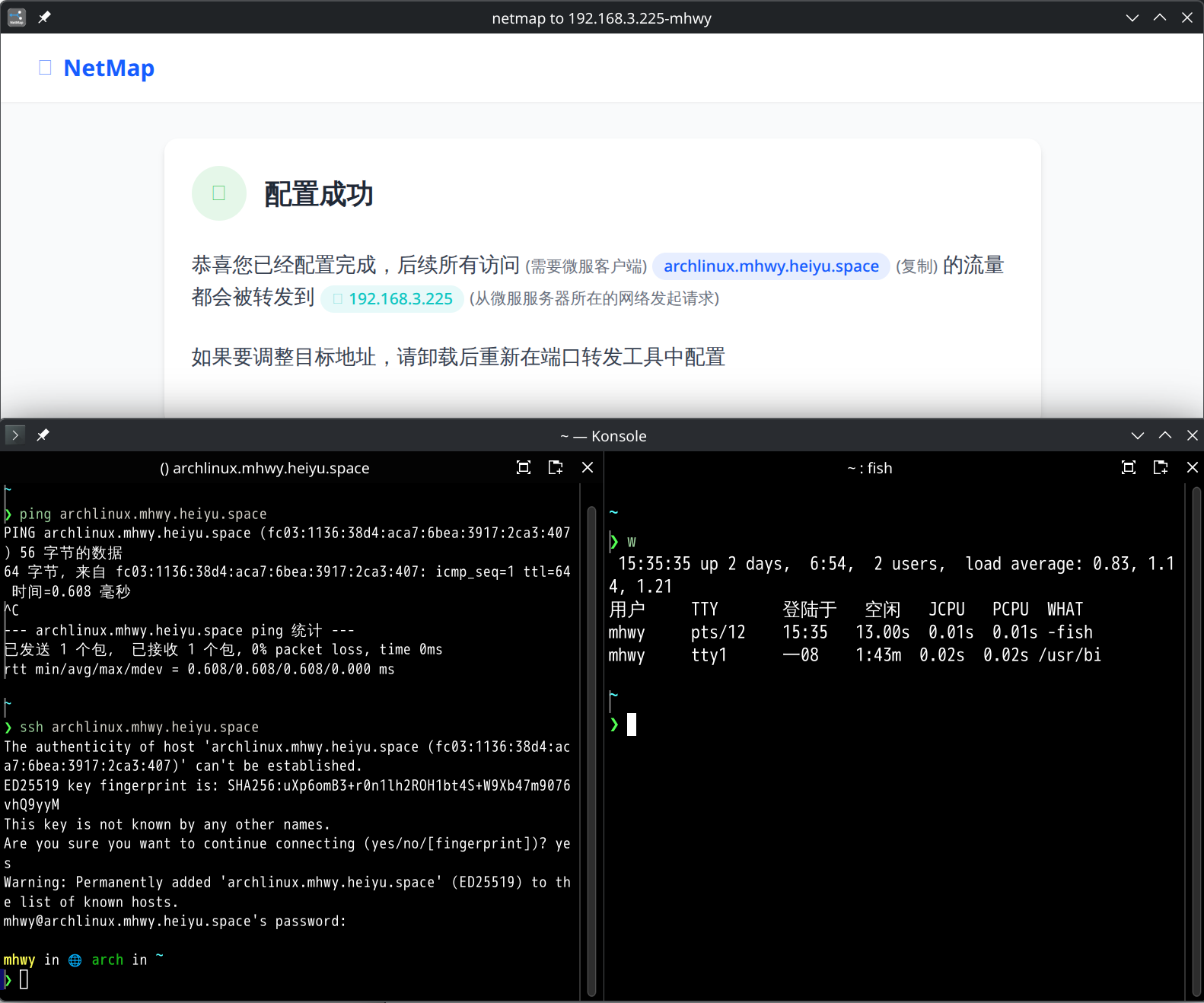
Task: Maximize the Konsole window
Action: click(1165, 435)
